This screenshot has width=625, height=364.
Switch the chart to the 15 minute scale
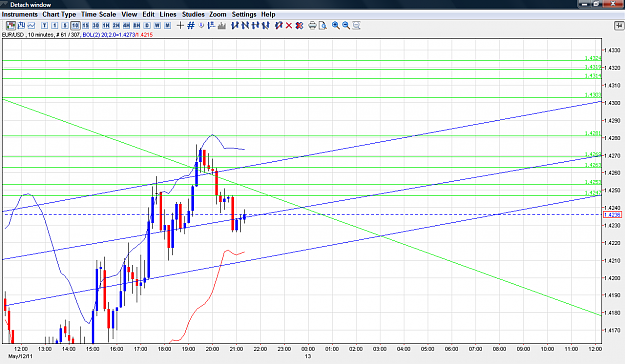[86, 26]
